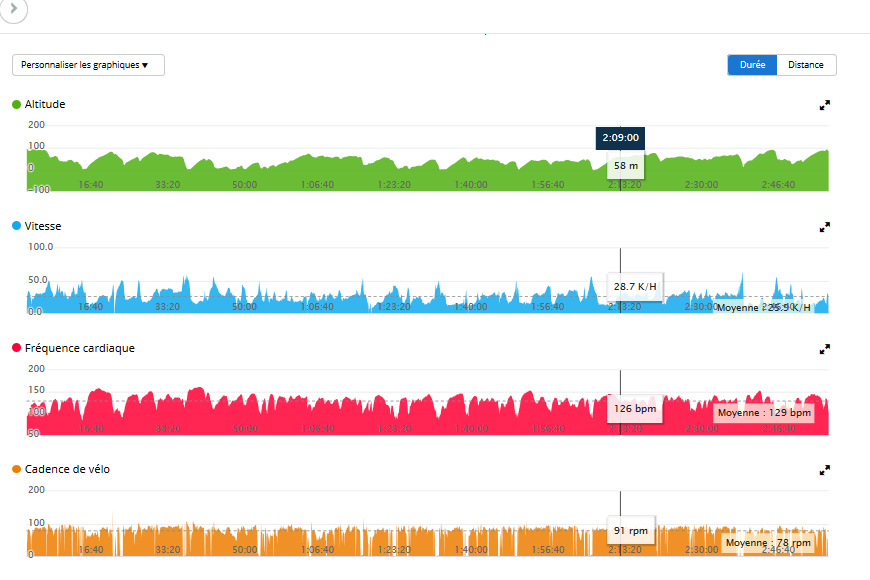
Task: Click the 91 rpm cadence tooltip
Action: pos(631,530)
